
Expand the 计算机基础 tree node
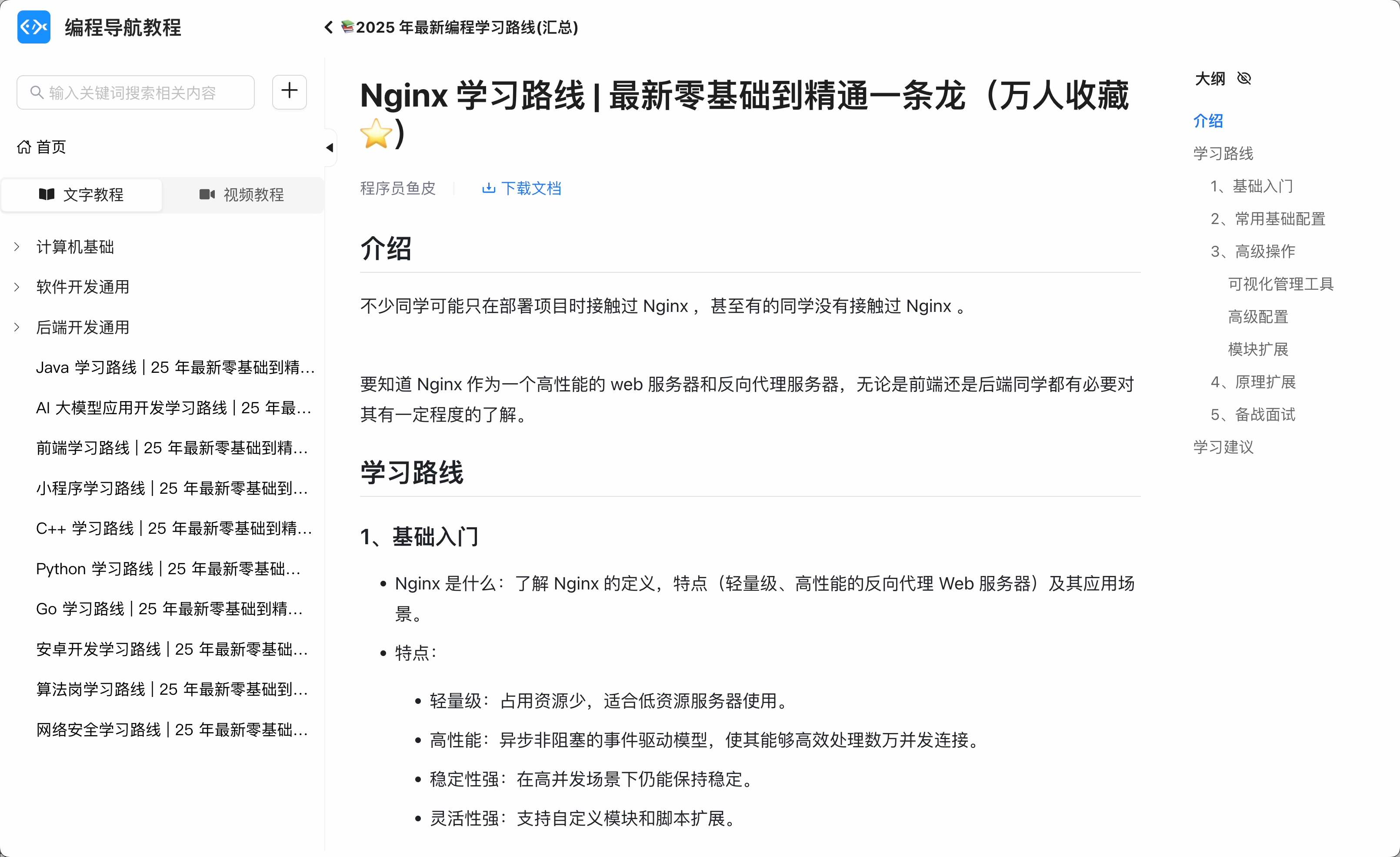coord(17,247)
